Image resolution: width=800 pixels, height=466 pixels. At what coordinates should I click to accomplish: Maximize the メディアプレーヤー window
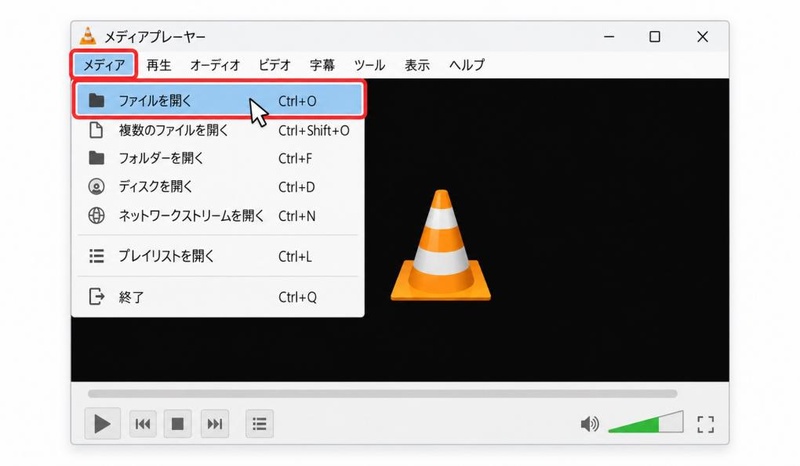[655, 37]
